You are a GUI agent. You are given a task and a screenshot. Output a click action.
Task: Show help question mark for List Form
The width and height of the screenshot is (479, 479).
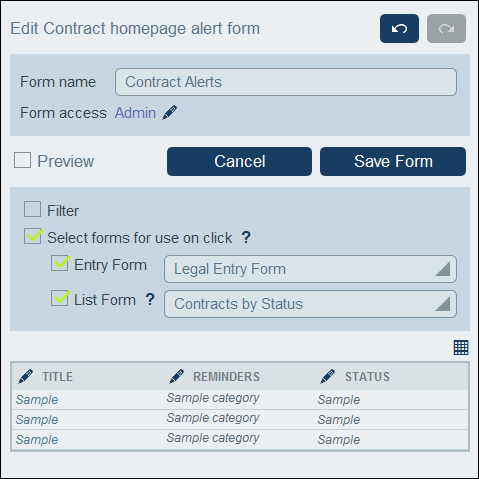pyautogui.click(x=150, y=299)
